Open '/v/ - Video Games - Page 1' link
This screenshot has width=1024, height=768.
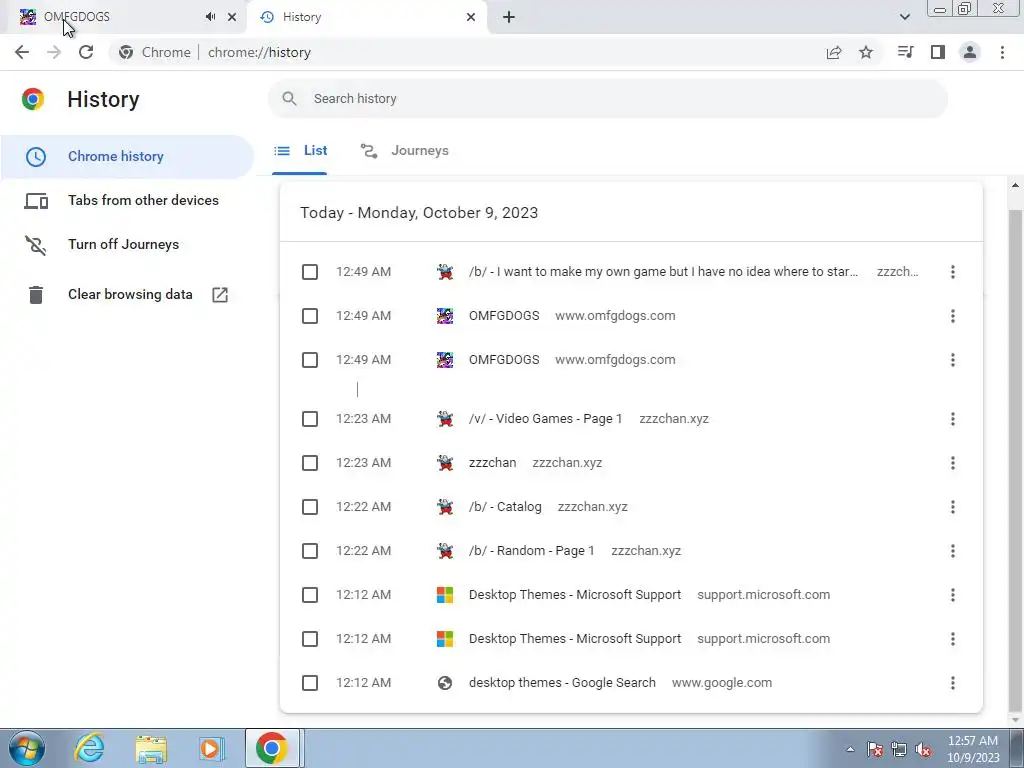click(x=545, y=419)
